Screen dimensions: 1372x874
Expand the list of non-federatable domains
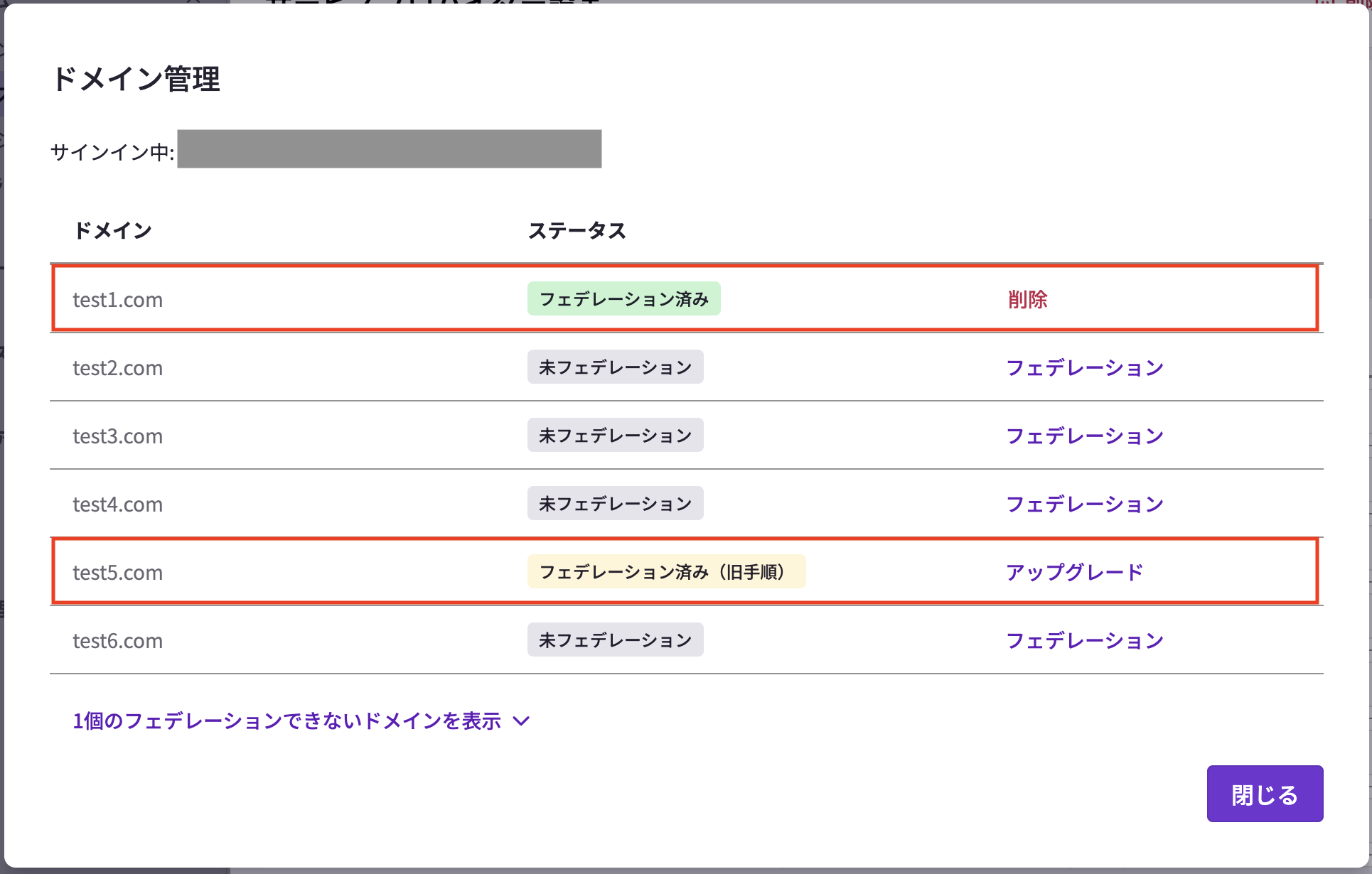(x=287, y=721)
